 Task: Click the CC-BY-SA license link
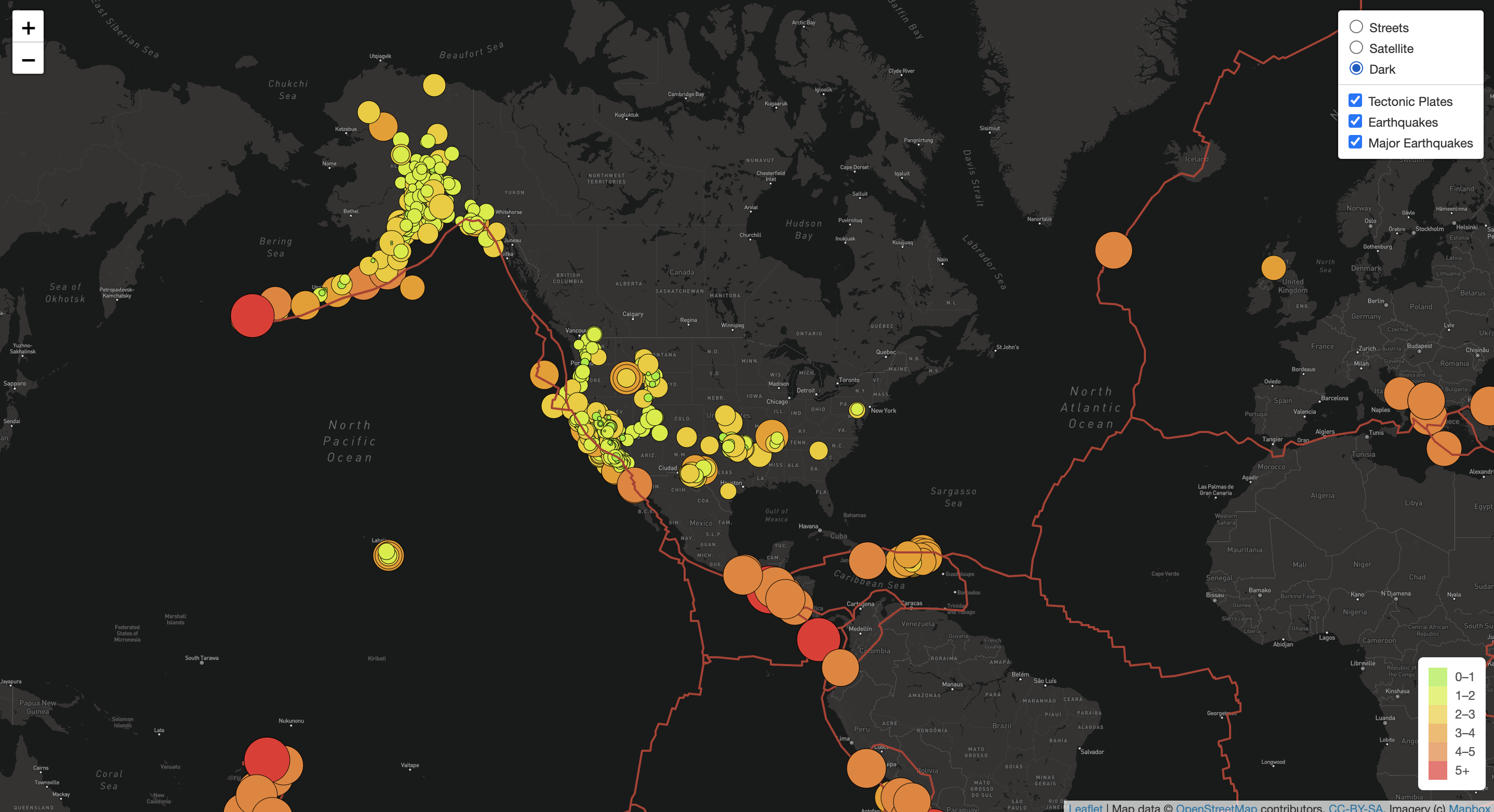(x=1355, y=808)
